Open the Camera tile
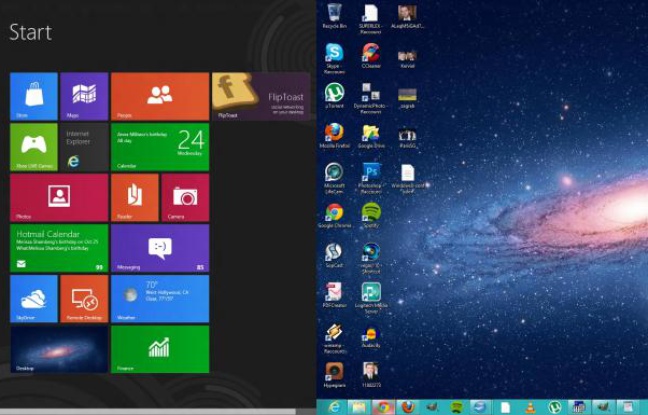This screenshot has height=415, width=648. [x=185, y=198]
